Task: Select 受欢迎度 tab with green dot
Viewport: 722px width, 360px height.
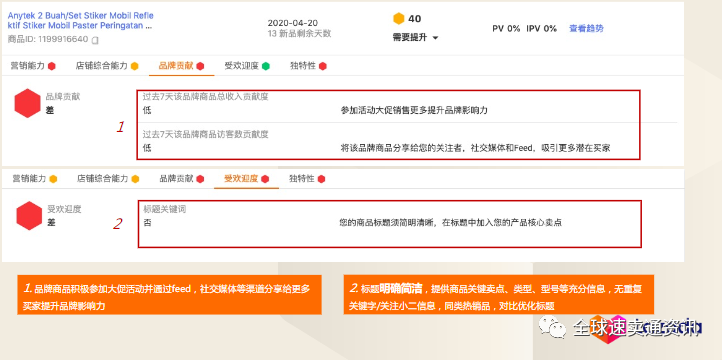Action: point(247,66)
